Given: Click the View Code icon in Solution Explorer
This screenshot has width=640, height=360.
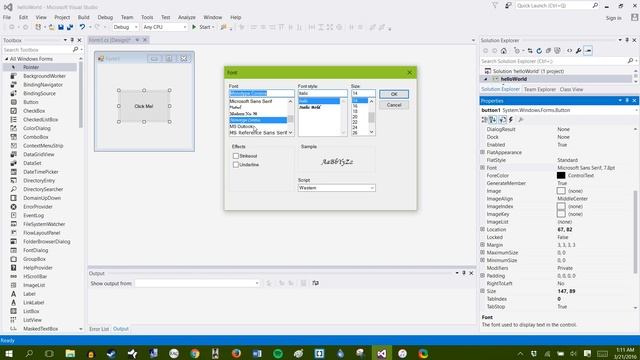Looking at the screenshot, I should click(569, 51).
